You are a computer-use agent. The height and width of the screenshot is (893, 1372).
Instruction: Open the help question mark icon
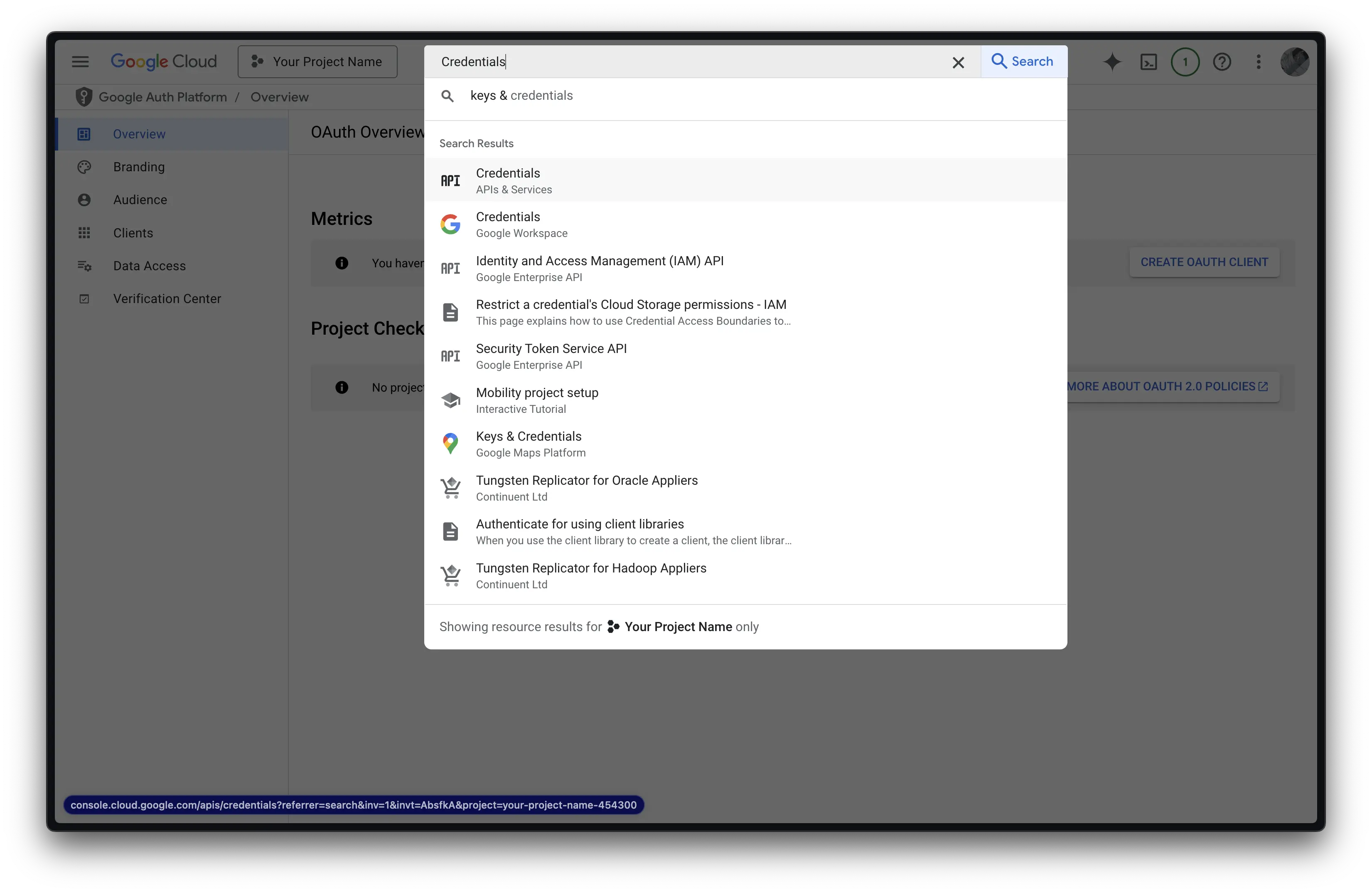pyautogui.click(x=1222, y=62)
